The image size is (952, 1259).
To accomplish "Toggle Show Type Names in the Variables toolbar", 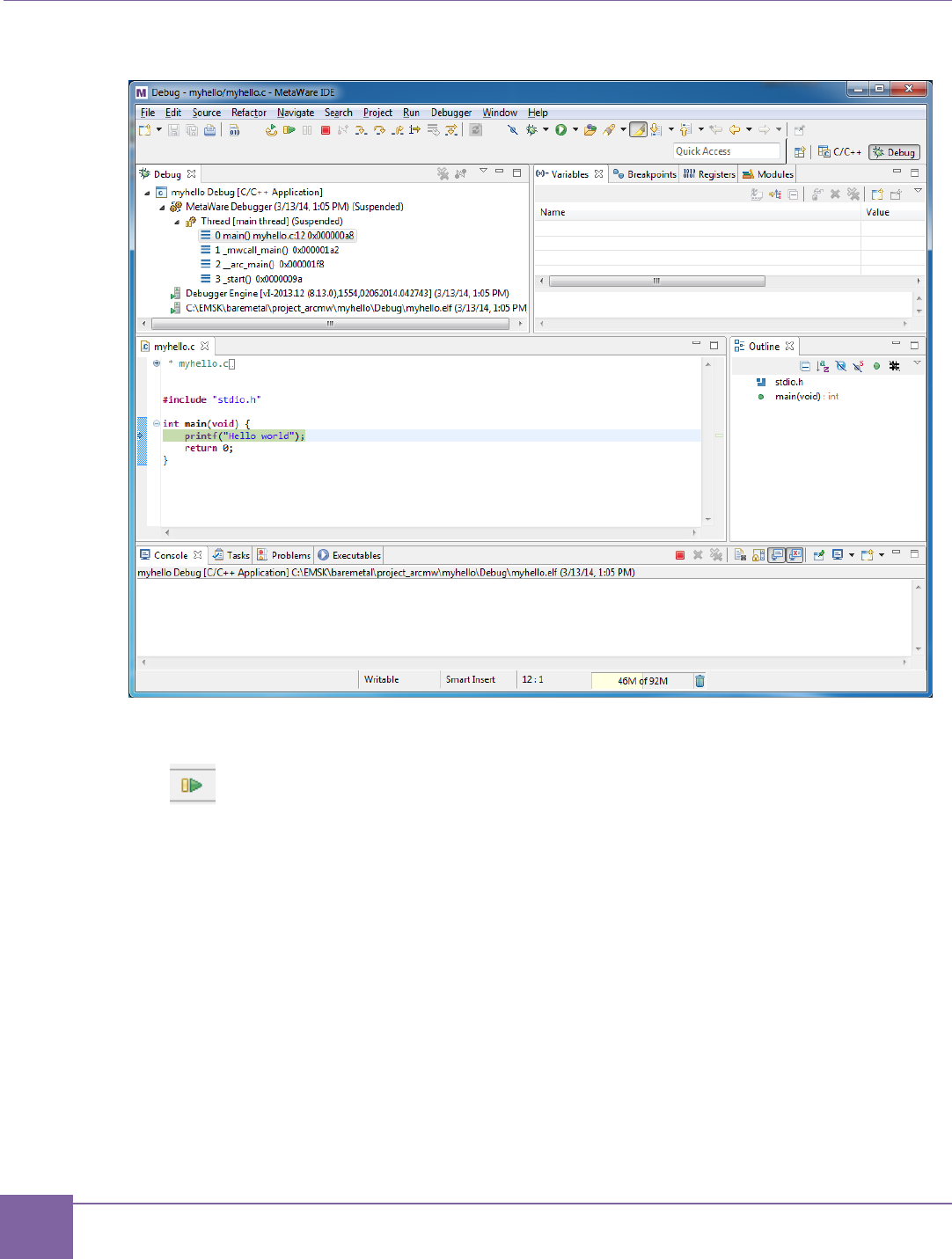I will click(x=757, y=194).
